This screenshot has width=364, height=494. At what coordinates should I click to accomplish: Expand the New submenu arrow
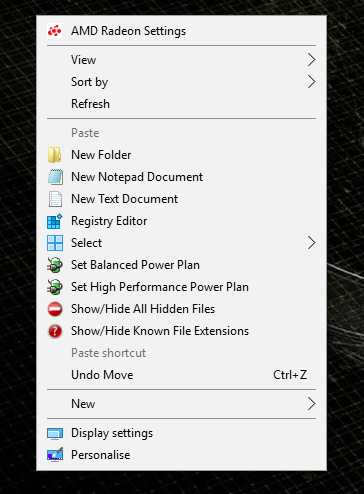point(311,404)
